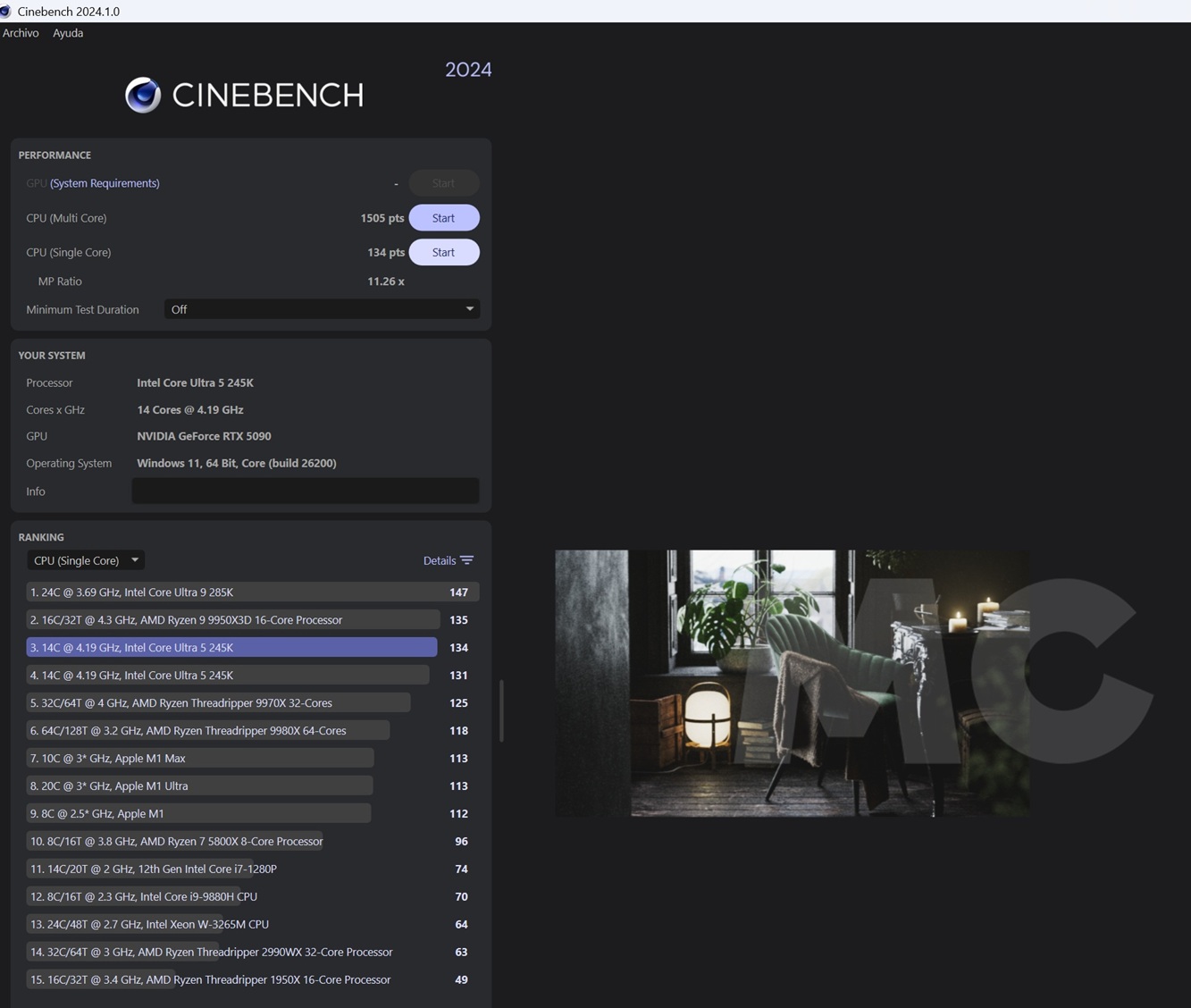1191x1008 pixels.
Task: Type in the Info text field
Action: pyautogui.click(x=305, y=491)
